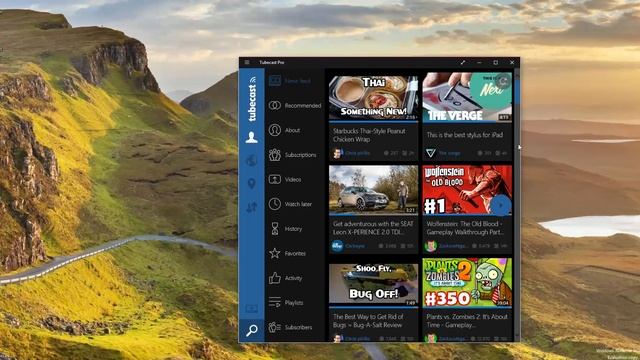
Task: Open The Verge stylus video thumbnail
Action: point(467,98)
